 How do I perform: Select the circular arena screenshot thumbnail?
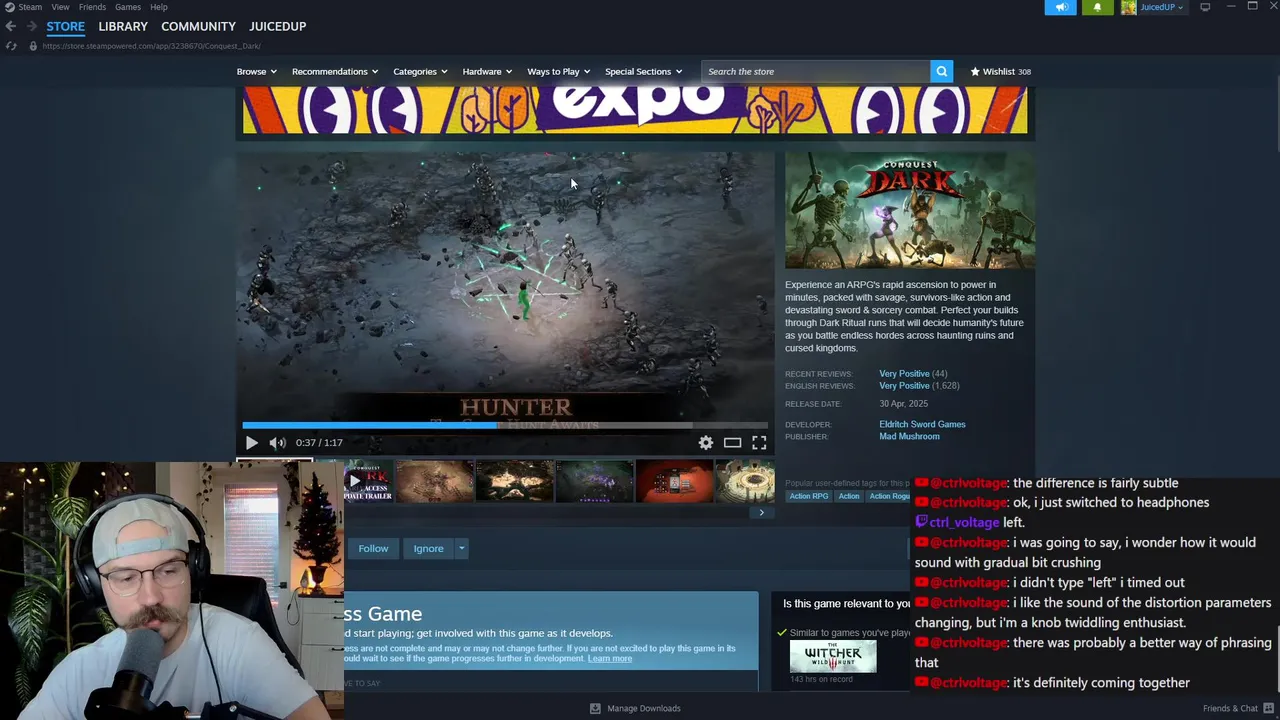745,481
